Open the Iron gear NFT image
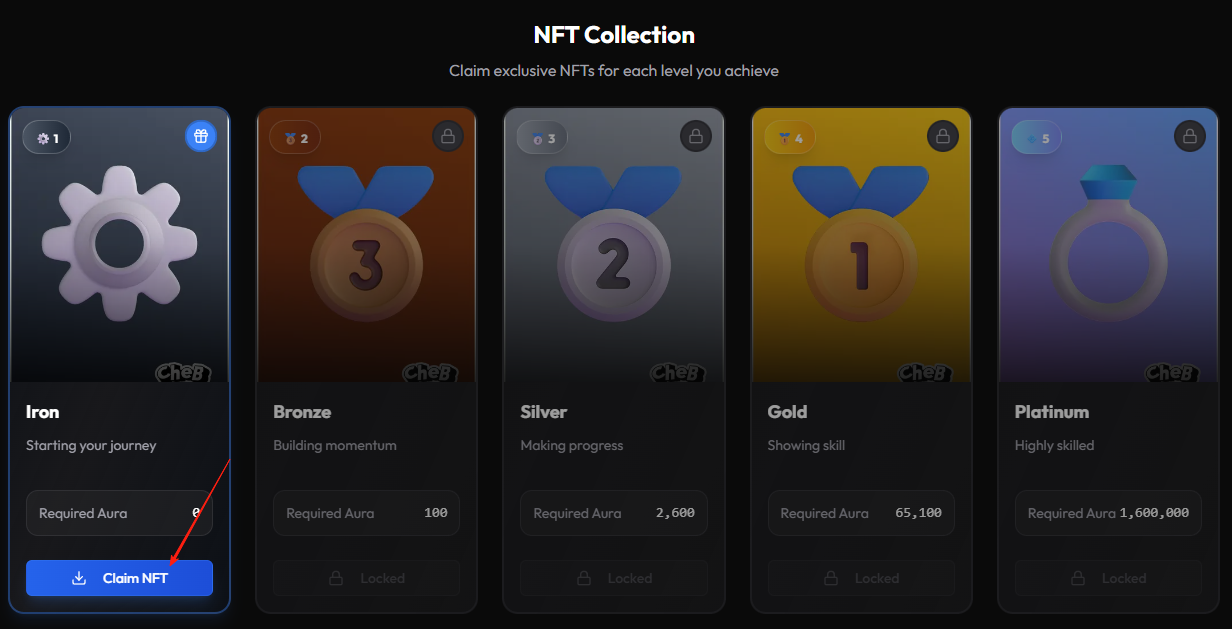The image size is (1232, 629). pos(120,245)
